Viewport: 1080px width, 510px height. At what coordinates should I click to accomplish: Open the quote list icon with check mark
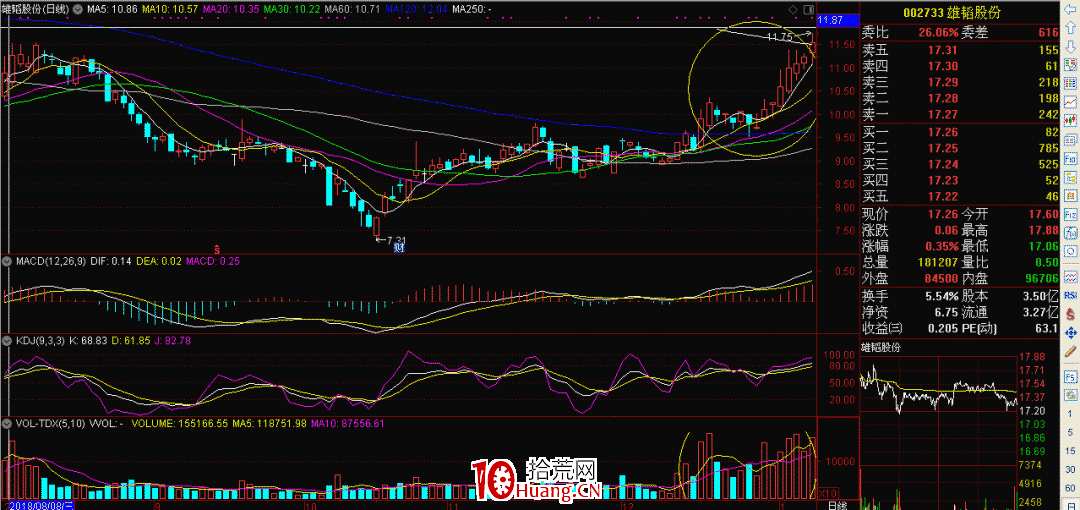1070,65
